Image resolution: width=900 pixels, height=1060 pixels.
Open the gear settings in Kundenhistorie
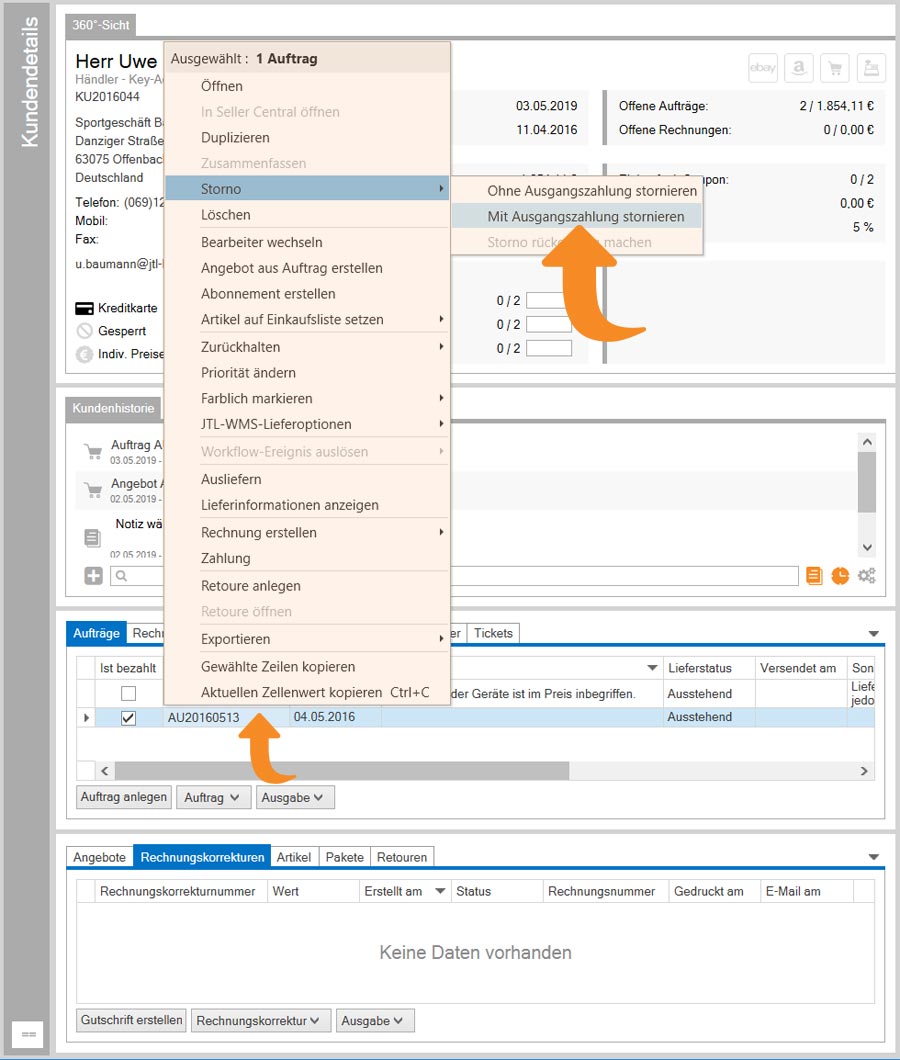click(866, 575)
